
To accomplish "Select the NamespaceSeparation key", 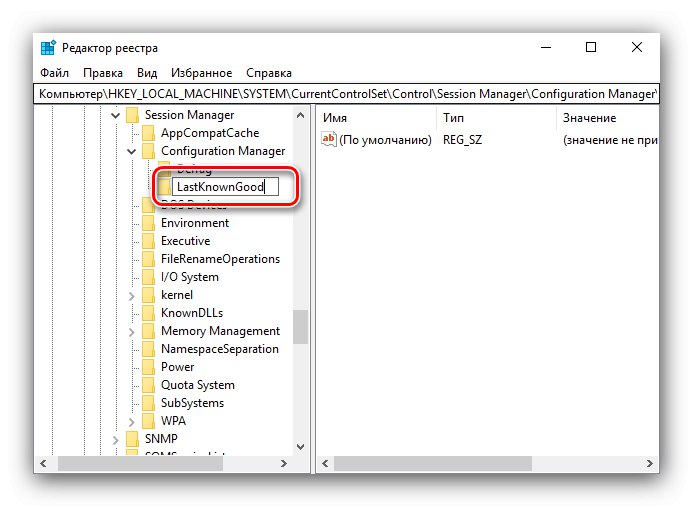I will pos(220,350).
